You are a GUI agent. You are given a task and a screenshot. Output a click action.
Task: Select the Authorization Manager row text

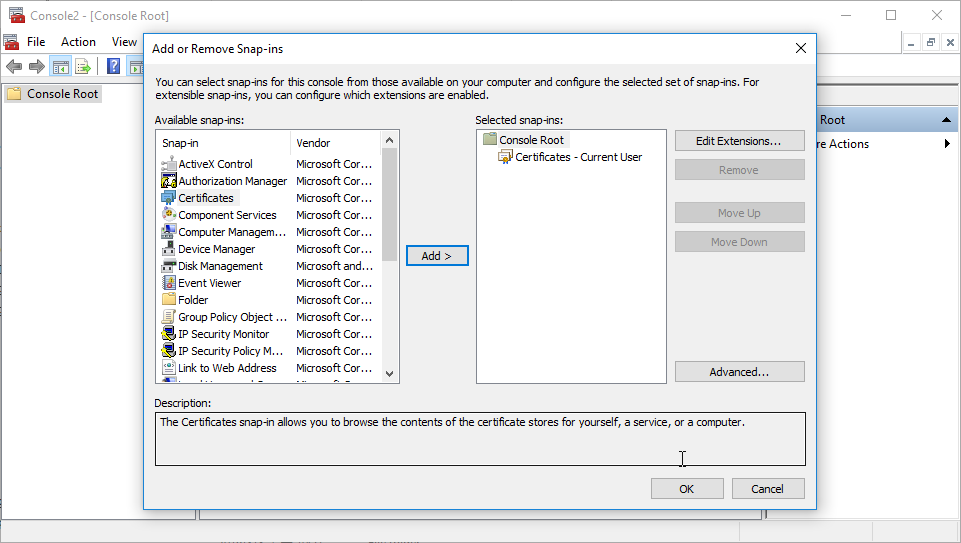tap(232, 181)
